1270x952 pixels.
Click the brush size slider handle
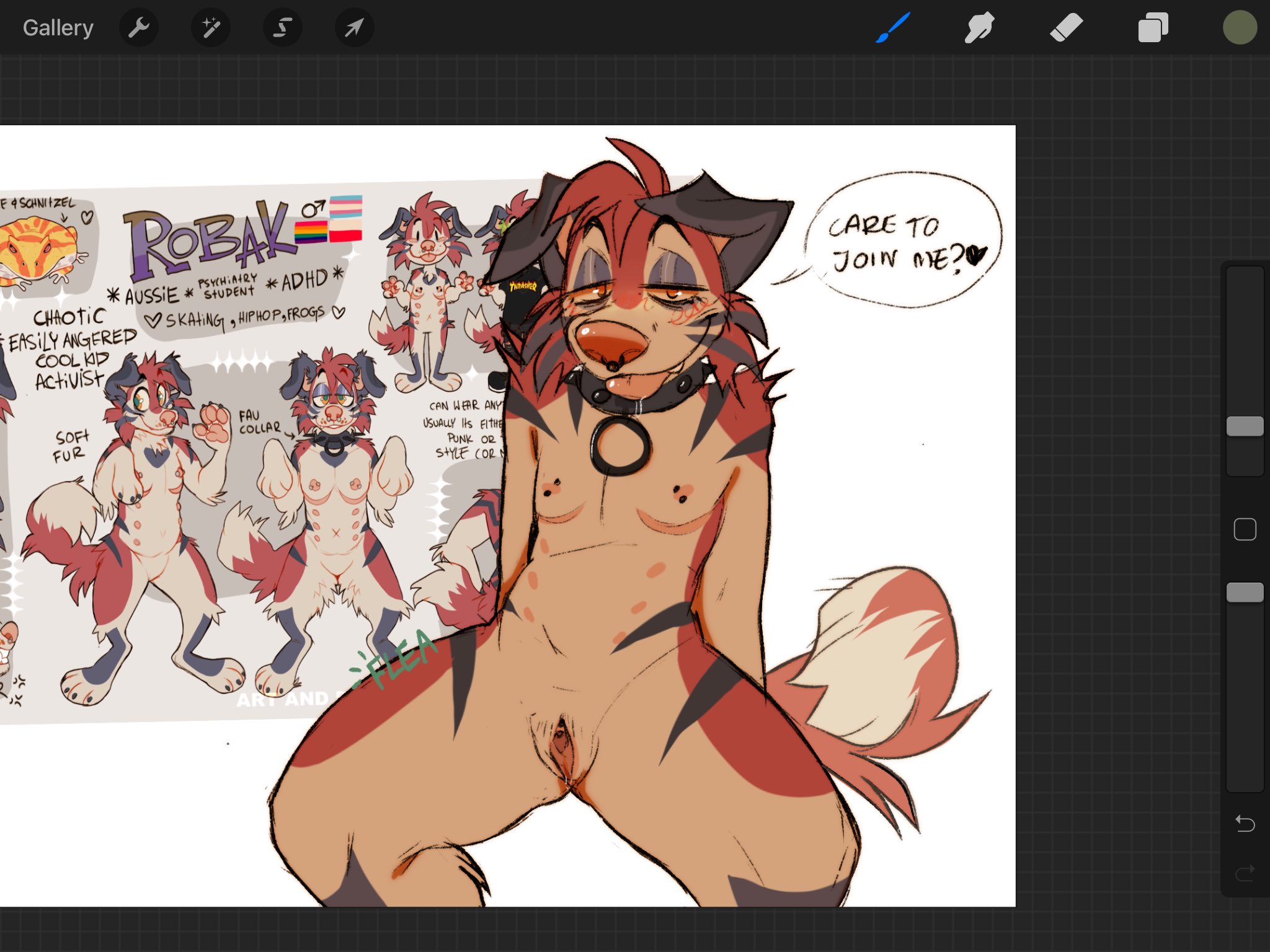(x=1245, y=426)
